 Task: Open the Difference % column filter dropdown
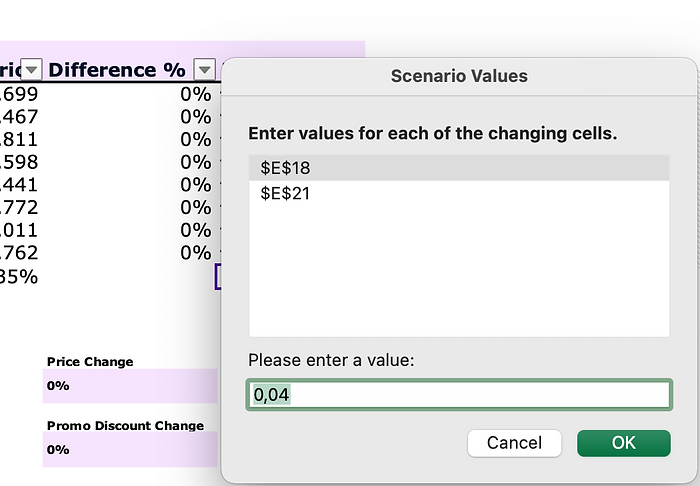204,70
